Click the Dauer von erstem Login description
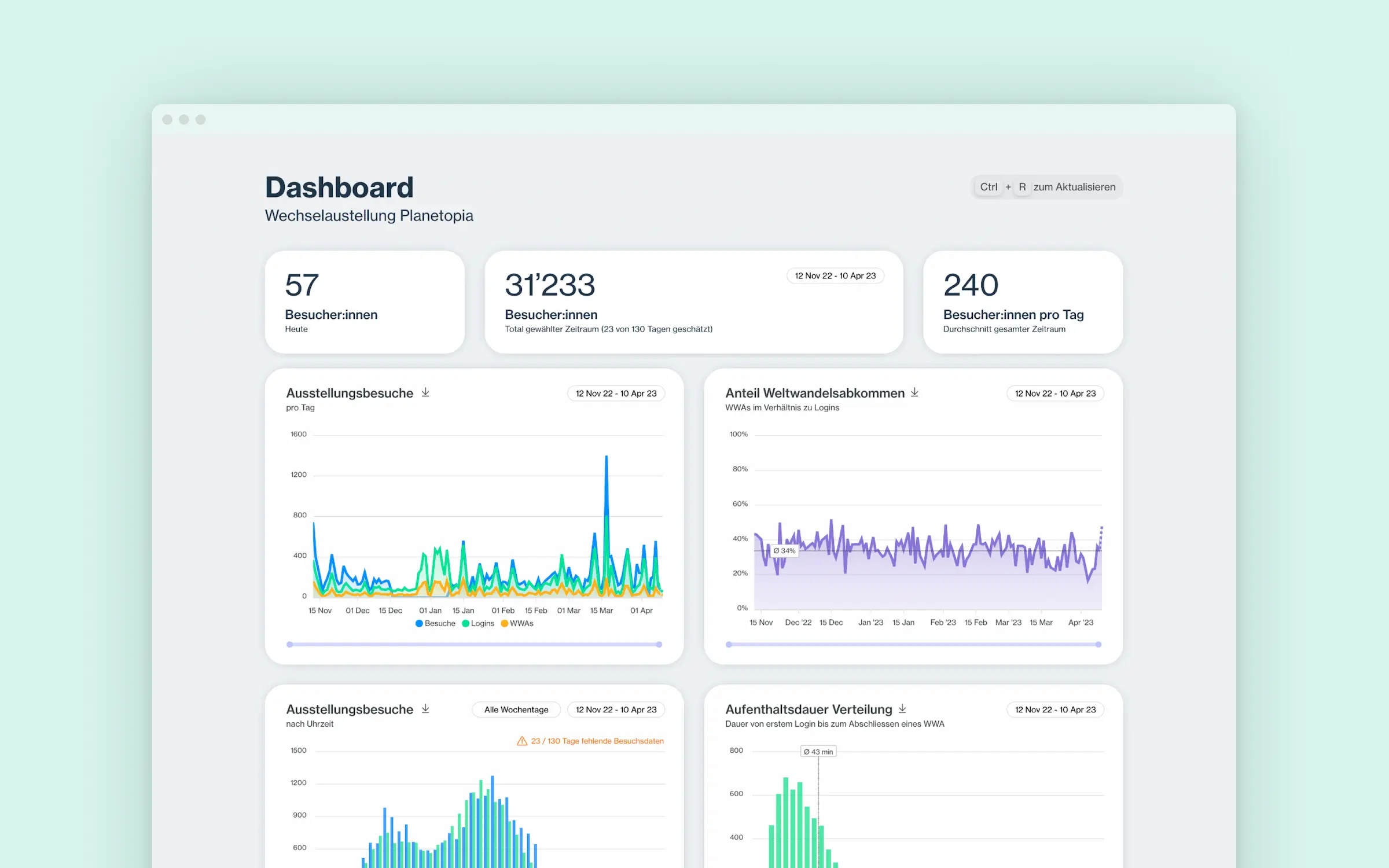 click(x=835, y=724)
